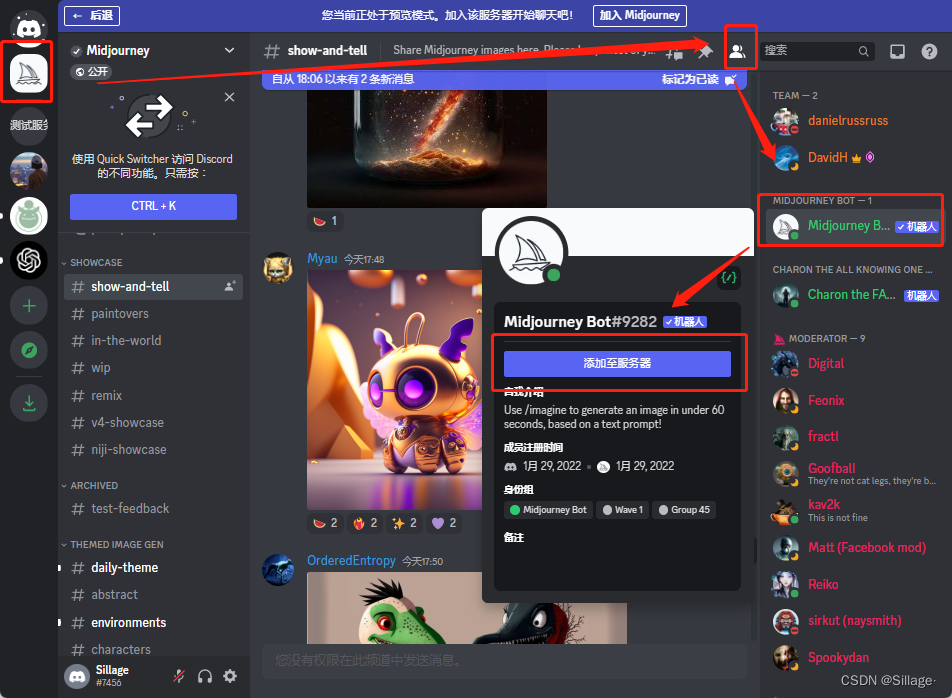952x698 pixels.
Task: Select moderator Goofball
Action: (x=852, y=474)
